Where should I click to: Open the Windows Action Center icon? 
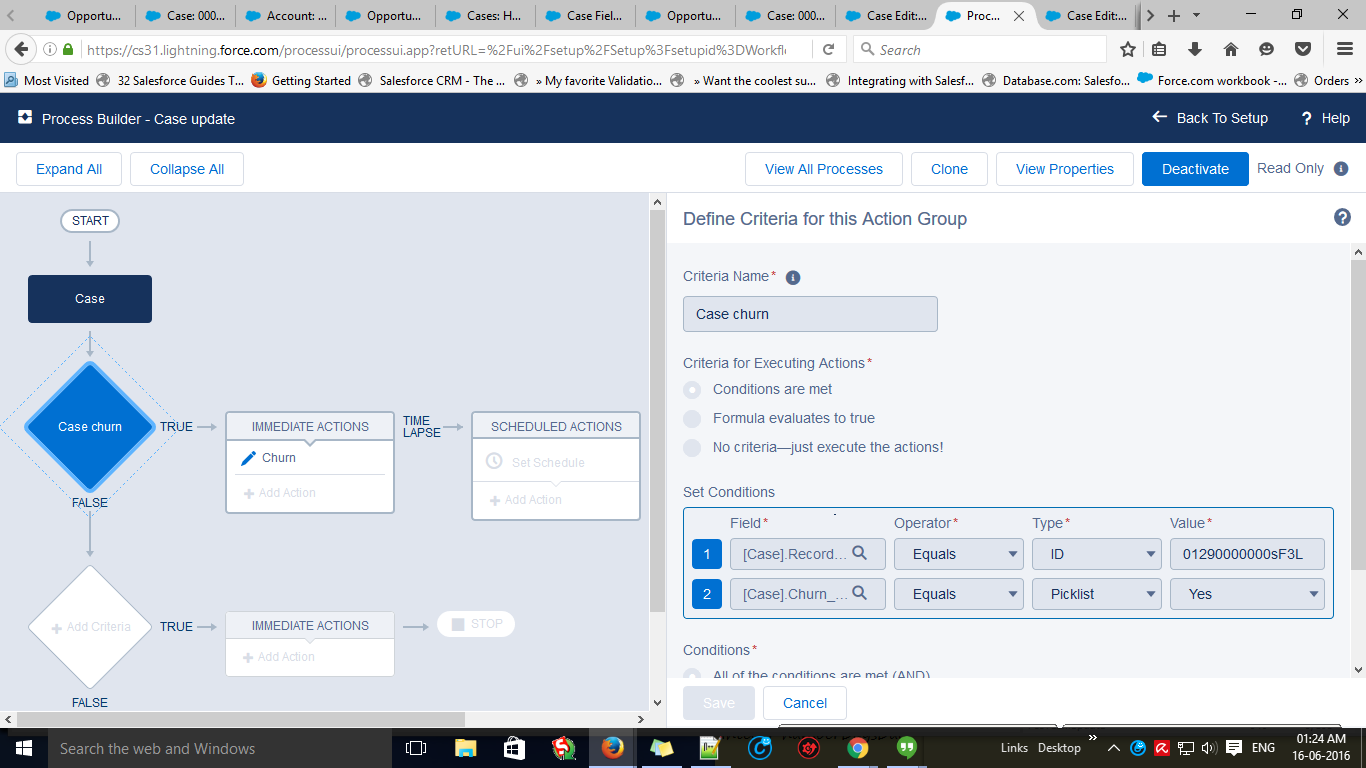coord(1233,748)
